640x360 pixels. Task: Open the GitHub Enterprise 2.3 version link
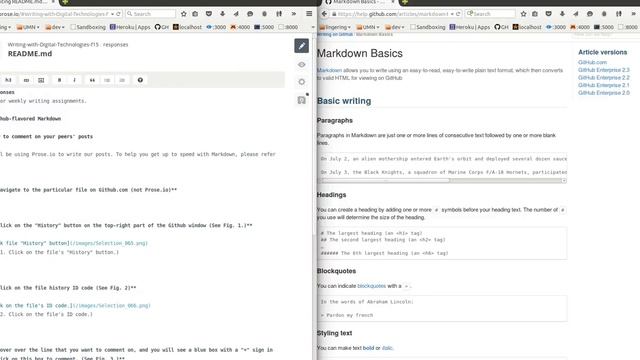tap(604, 70)
